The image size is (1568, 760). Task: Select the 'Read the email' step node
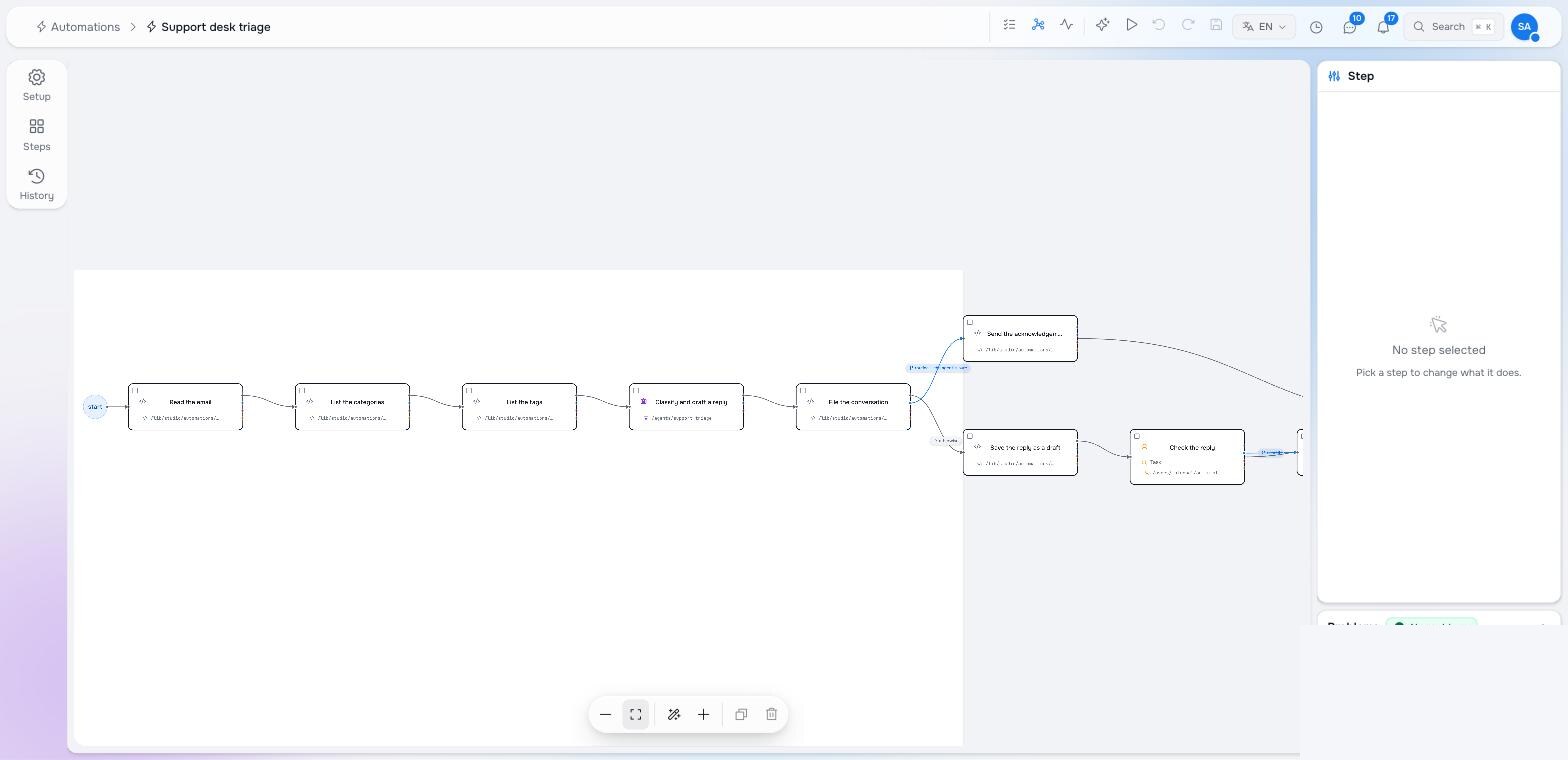185,407
